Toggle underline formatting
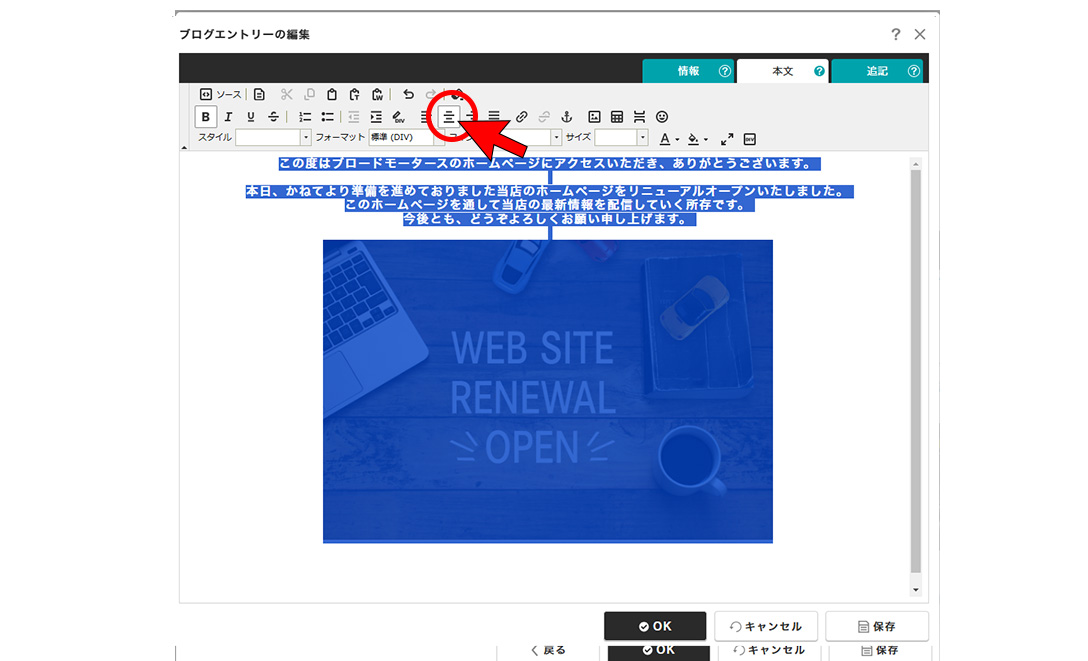 click(250, 117)
